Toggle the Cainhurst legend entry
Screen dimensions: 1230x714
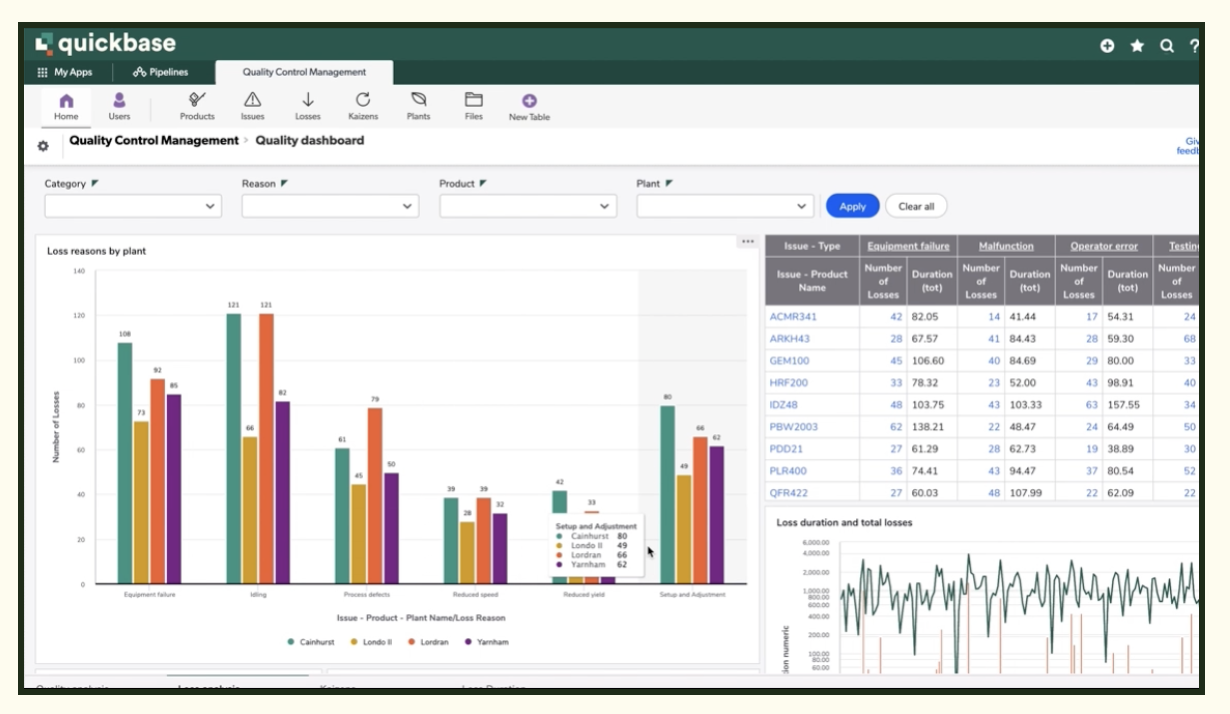pyautogui.click(x=310, y=642)
